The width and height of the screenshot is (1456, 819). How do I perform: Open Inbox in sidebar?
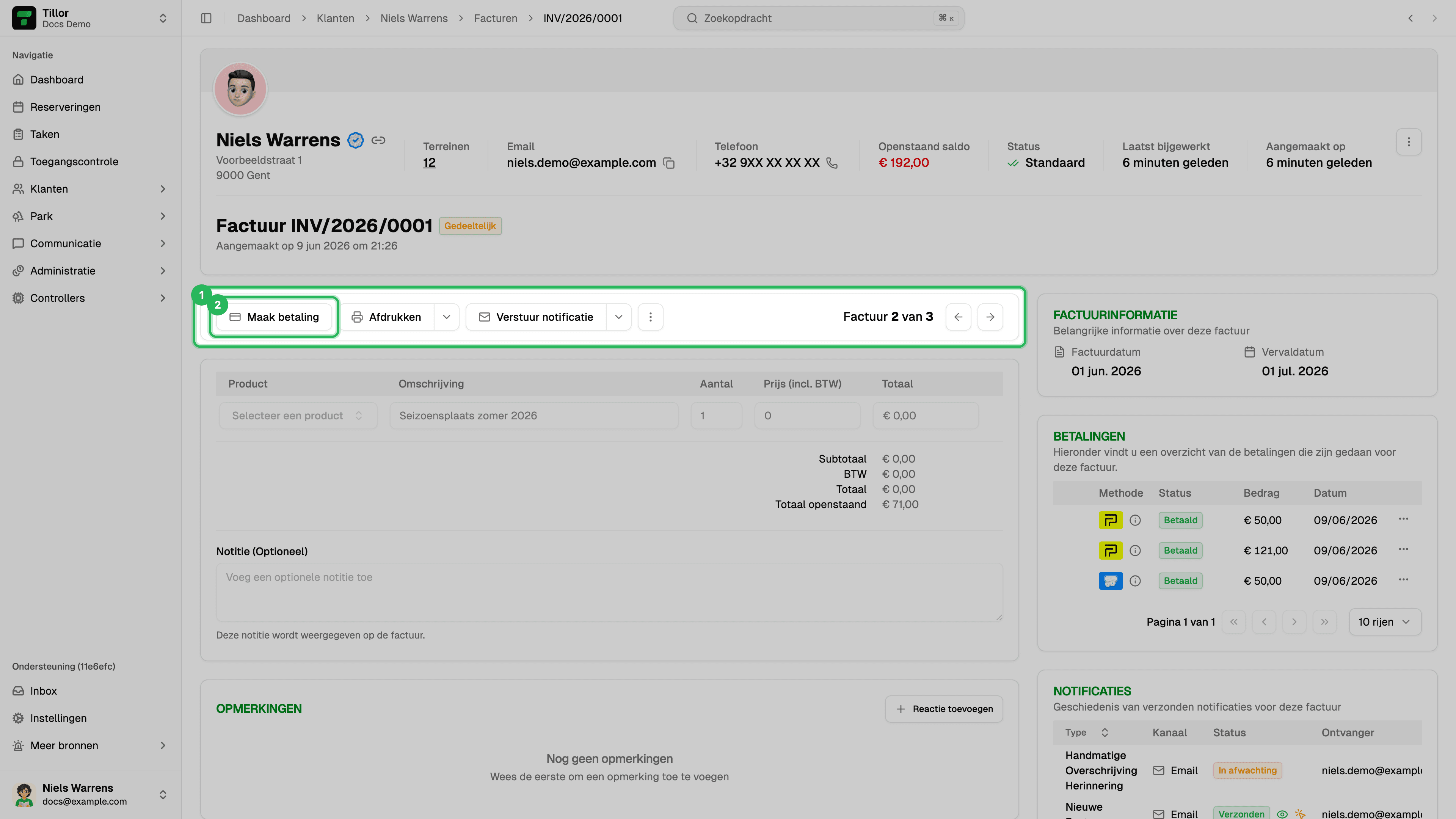[91, 691]
